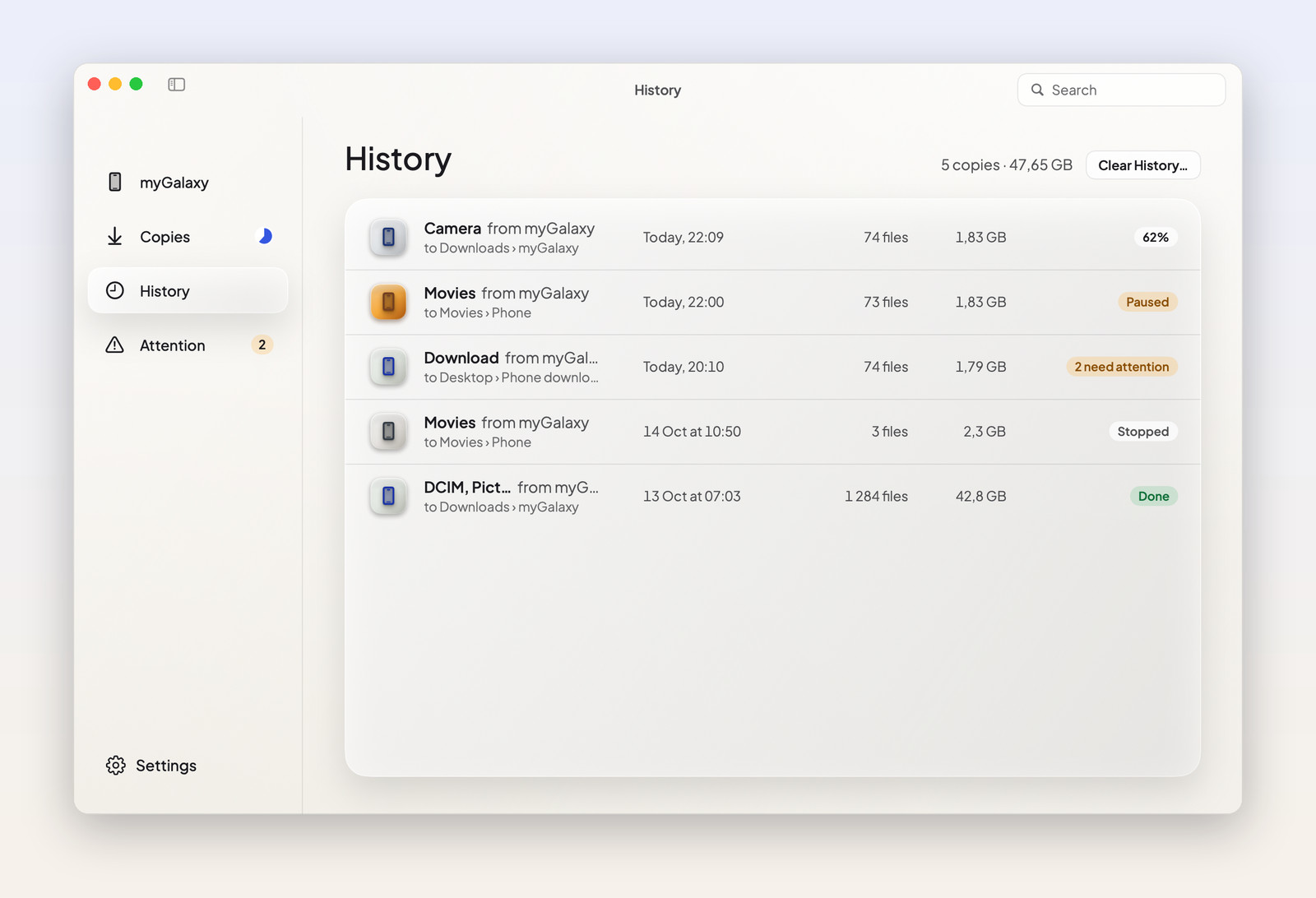This screenshot has height=898, width=1316.
Task: Focus the Search input field
Action: [1121, 90]
